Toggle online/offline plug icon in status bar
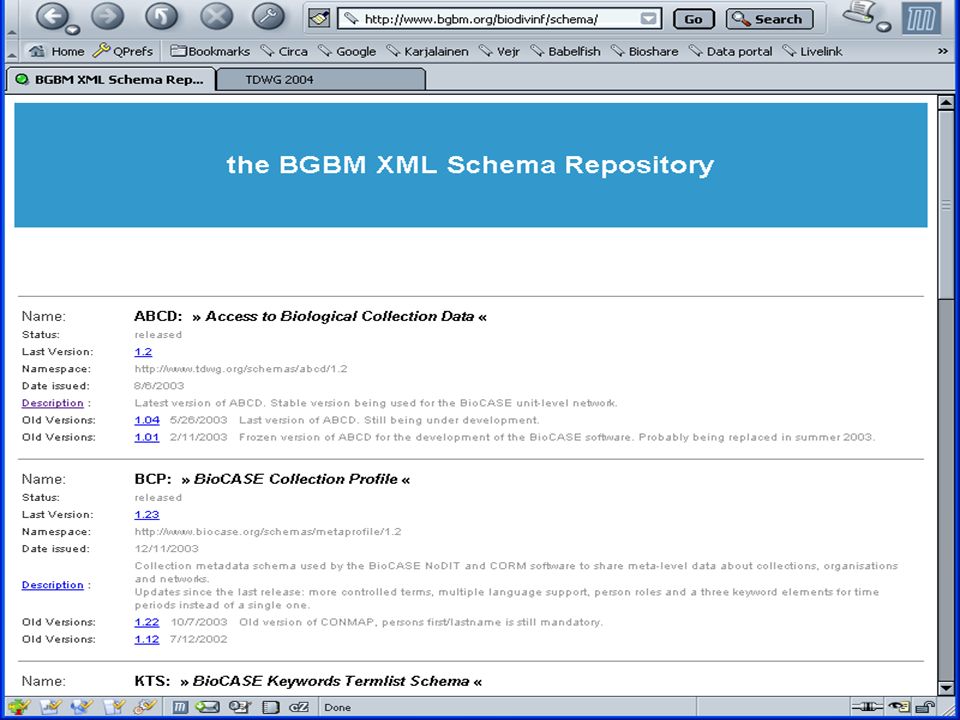This screenshot has width=960, height=720. click(868, 707)
